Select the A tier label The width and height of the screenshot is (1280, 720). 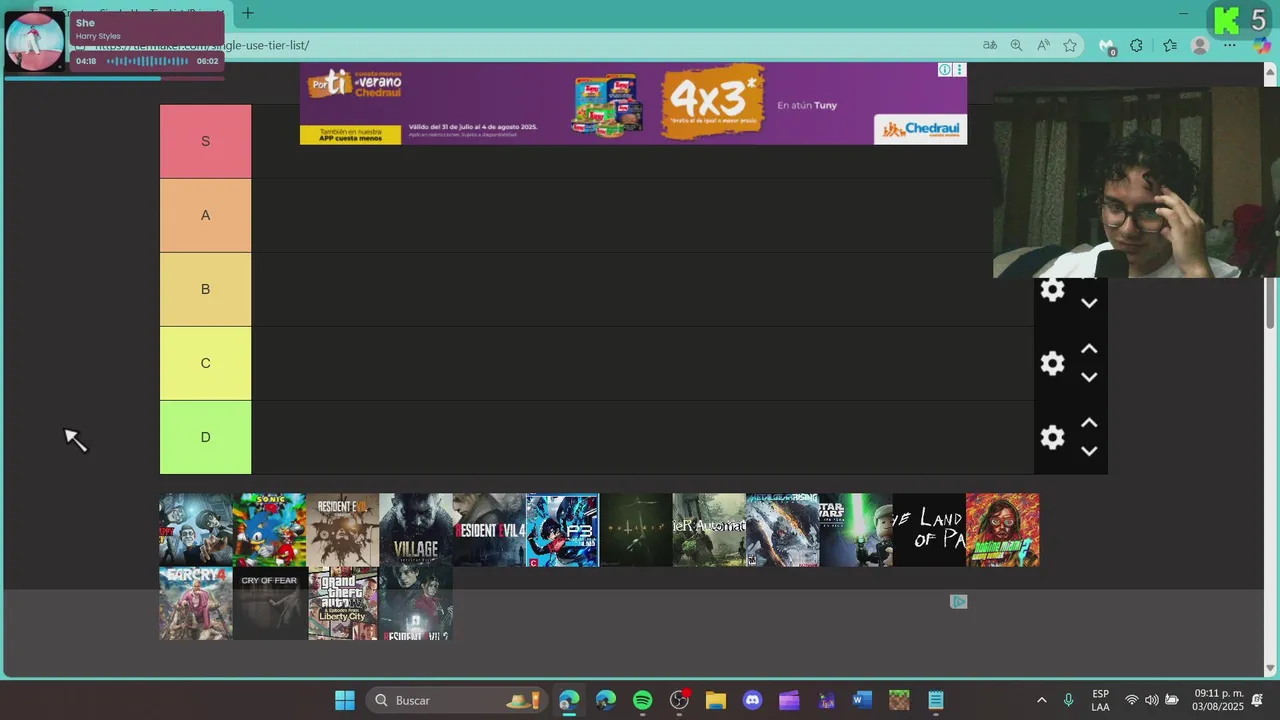(x=205, y=215)
